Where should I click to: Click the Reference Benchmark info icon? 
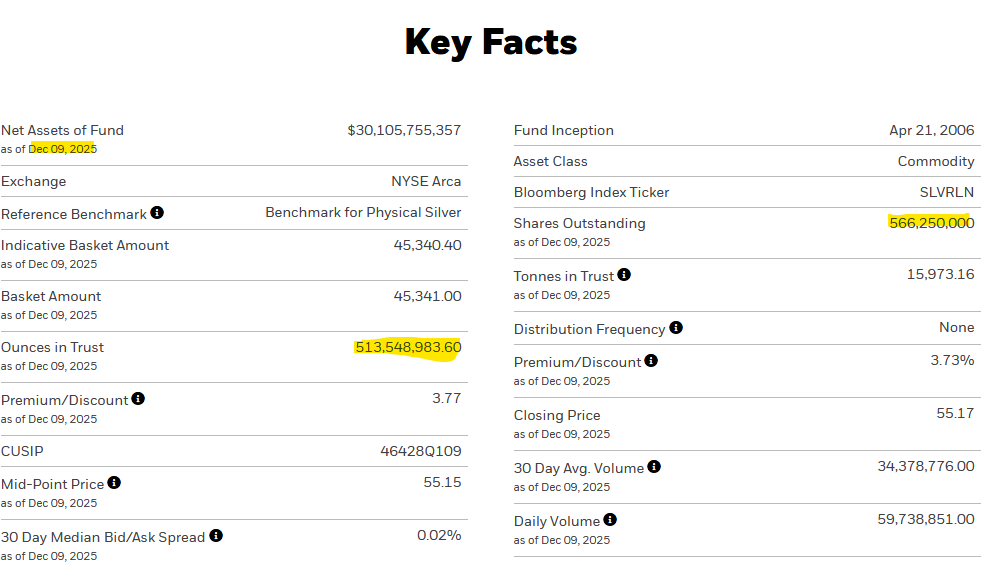pos(157,213)
